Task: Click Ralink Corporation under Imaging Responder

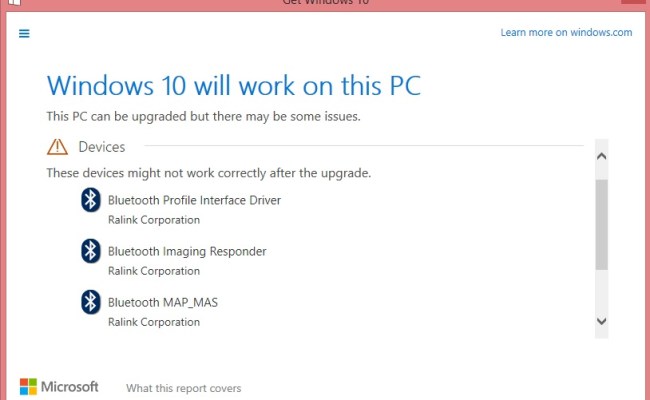Action: [x=154, y=271]
